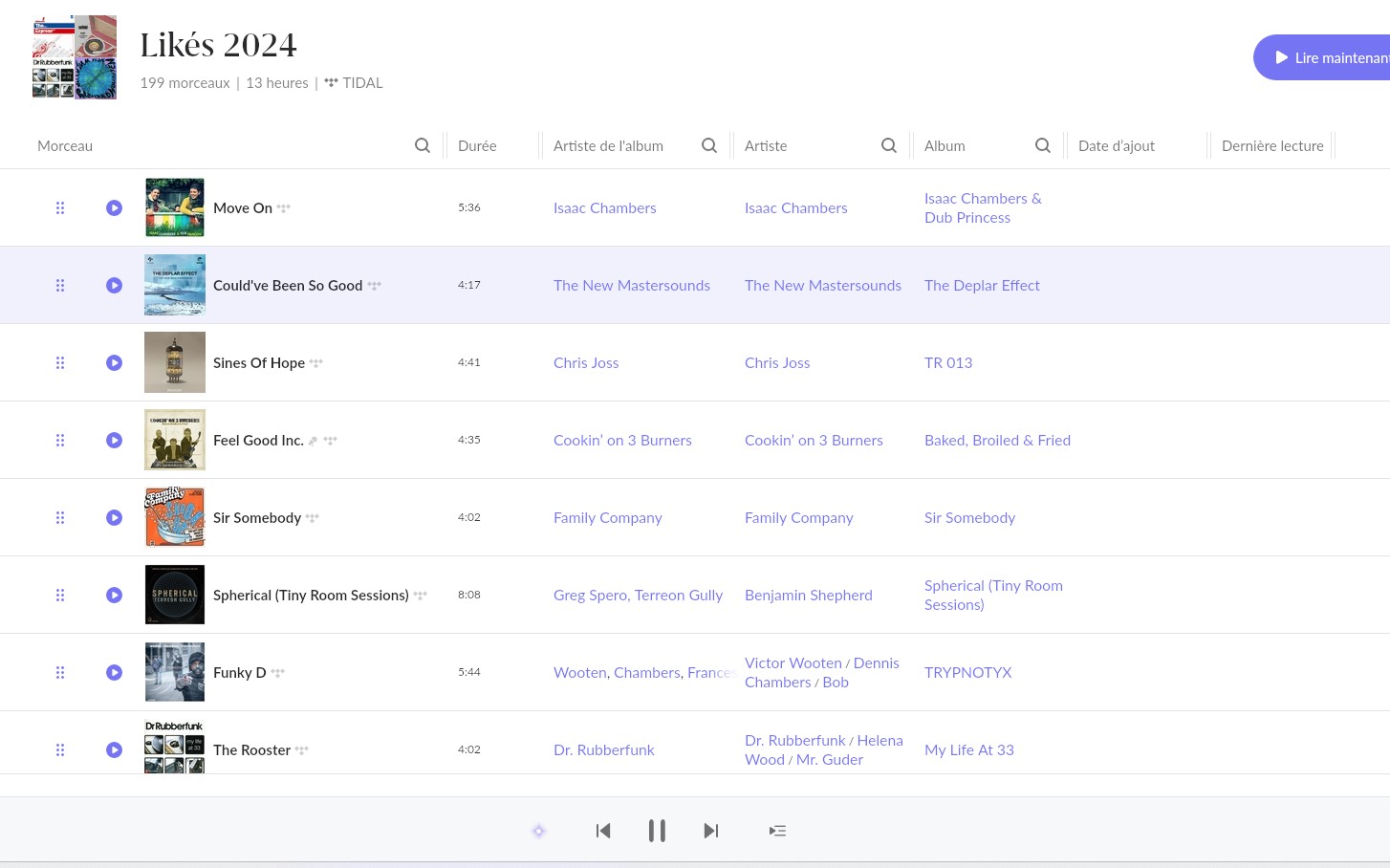Open the album link The Deplar Effect
Screen dimensions: 1390x868
tap(982, 285)
